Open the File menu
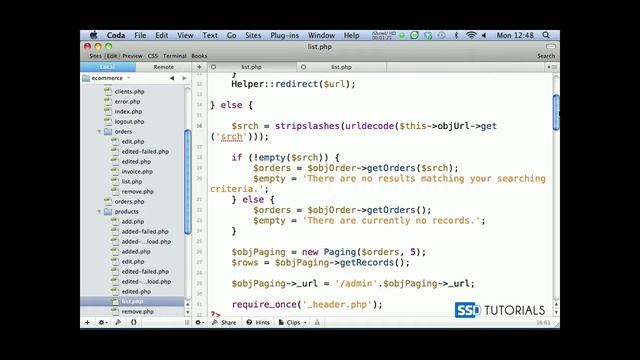The height and width of the screenshot is (360, 640). coord(140,36)
